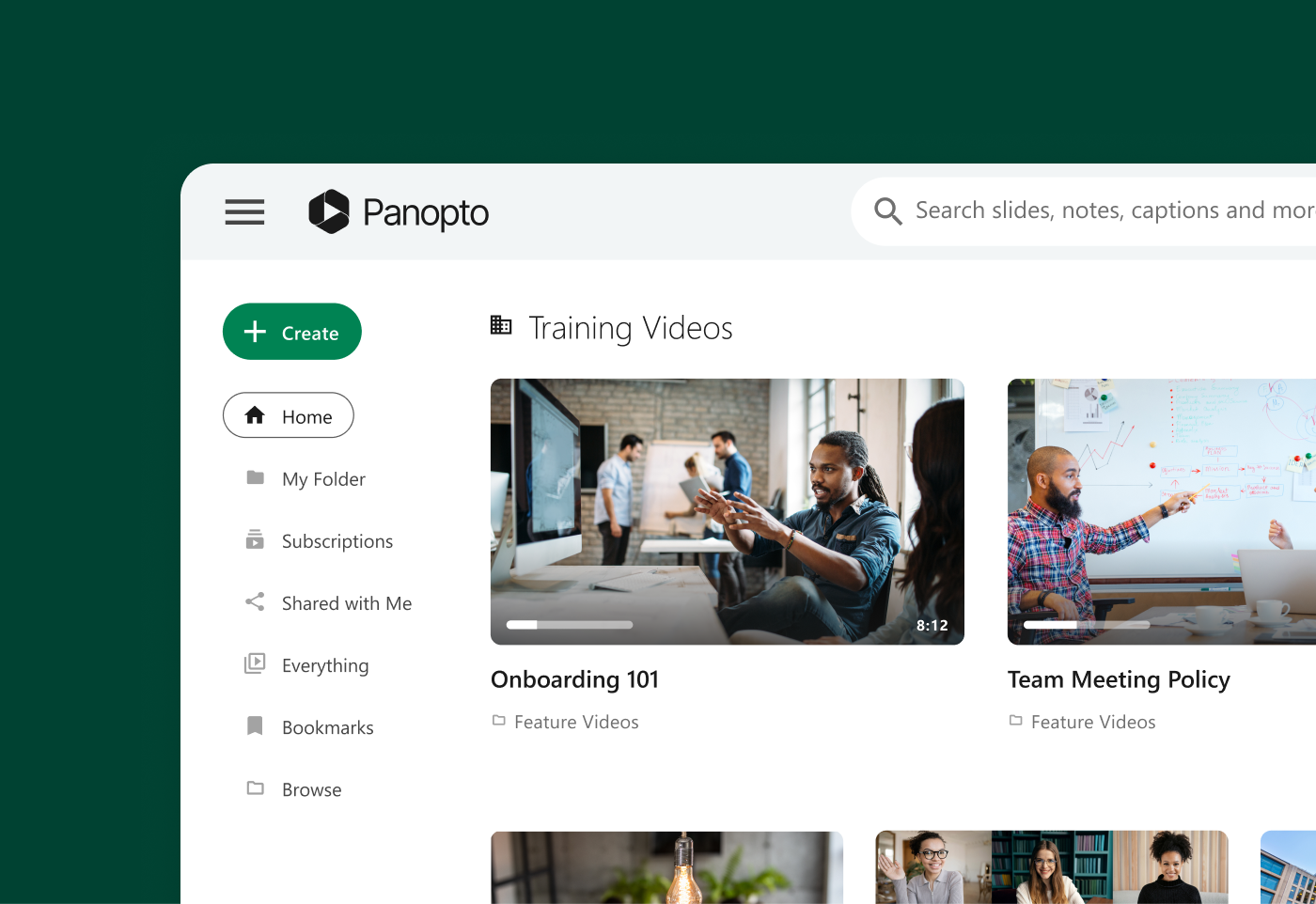Type in the search slides field

(x=1109, y=211)
